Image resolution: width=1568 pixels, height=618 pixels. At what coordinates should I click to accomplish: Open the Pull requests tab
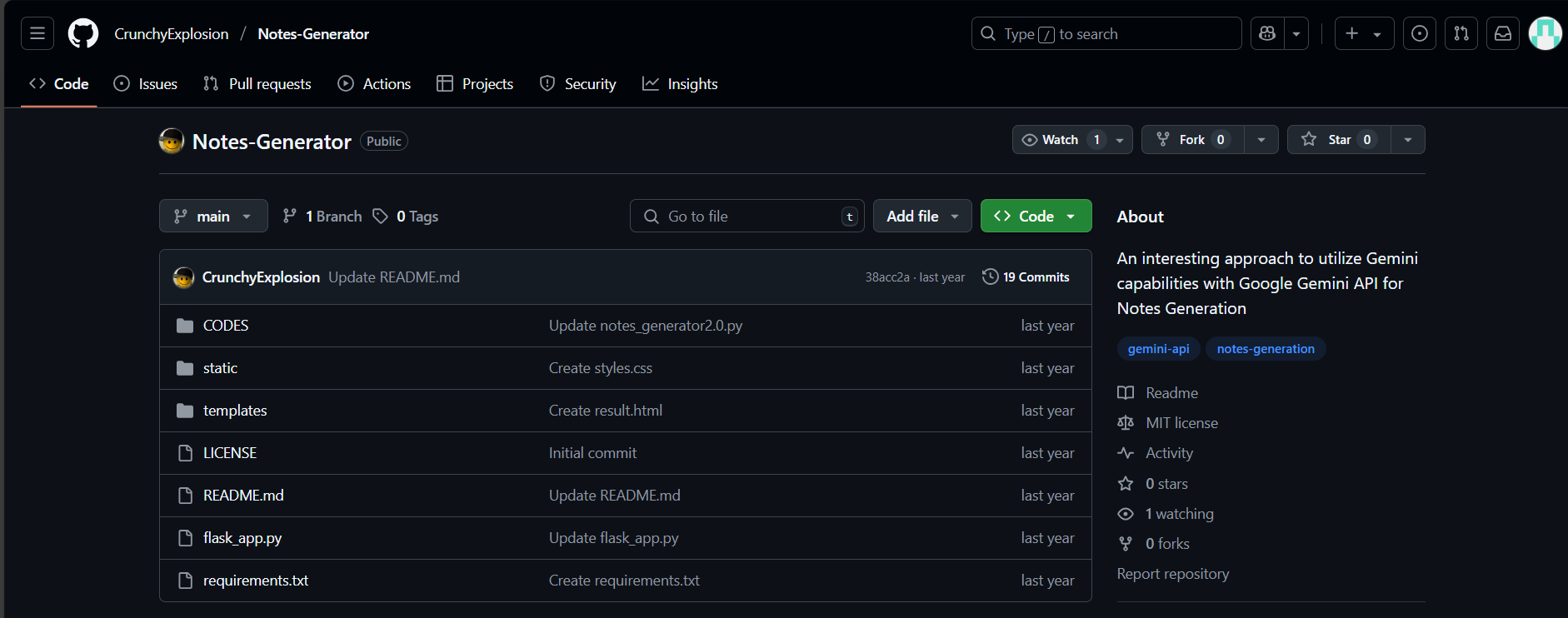(257, 84)
